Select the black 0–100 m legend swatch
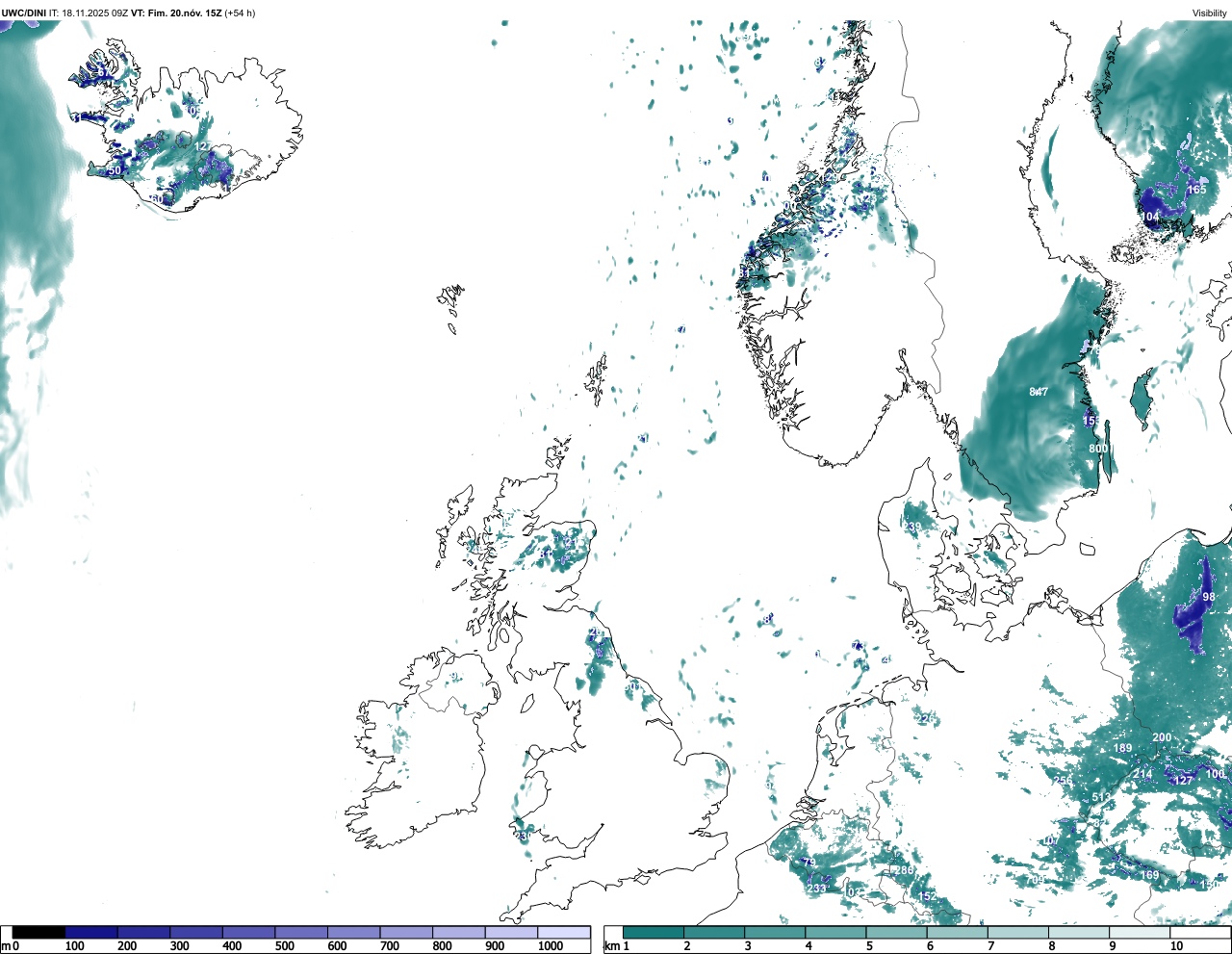 tap(39, 933)
